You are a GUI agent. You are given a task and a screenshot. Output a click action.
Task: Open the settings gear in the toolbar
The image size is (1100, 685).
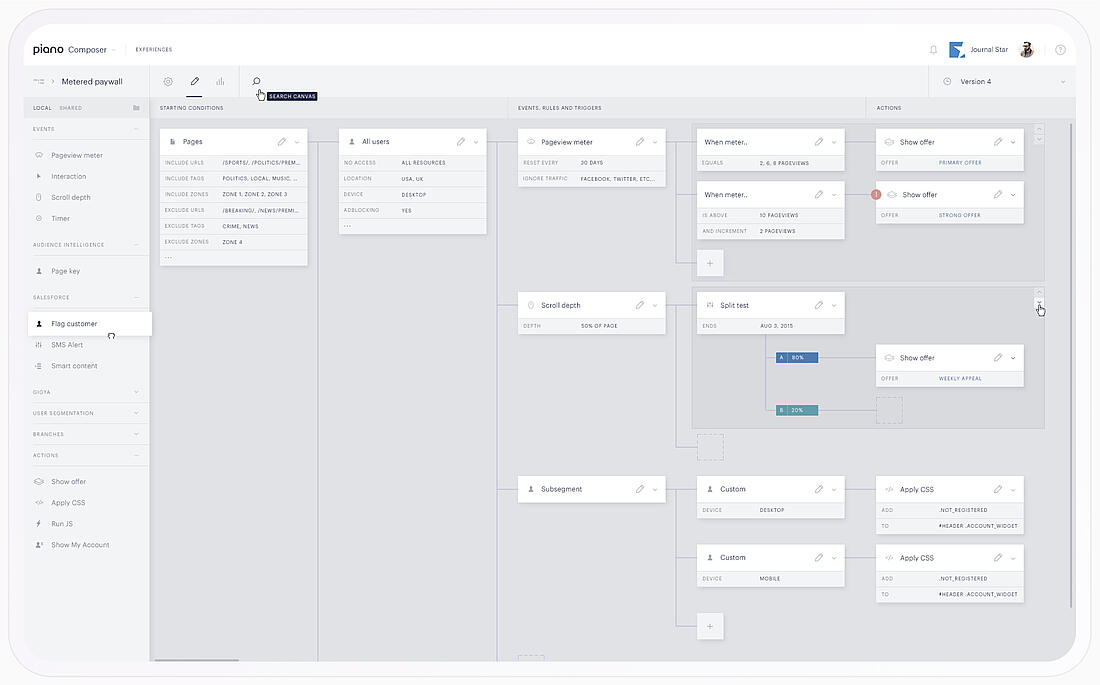(168, 81)
